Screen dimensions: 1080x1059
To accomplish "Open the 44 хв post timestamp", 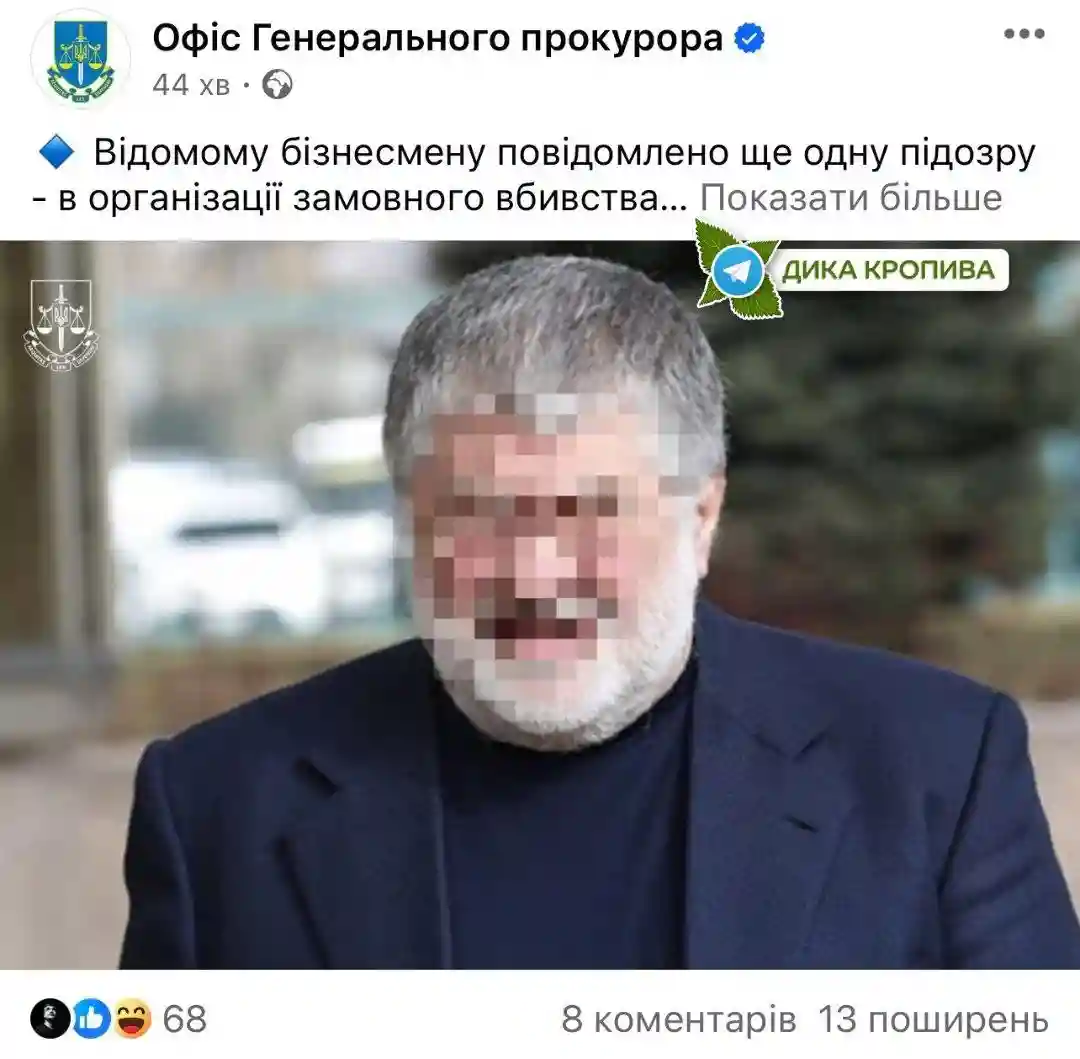I will pyautogui.click(x=191, y=85).
